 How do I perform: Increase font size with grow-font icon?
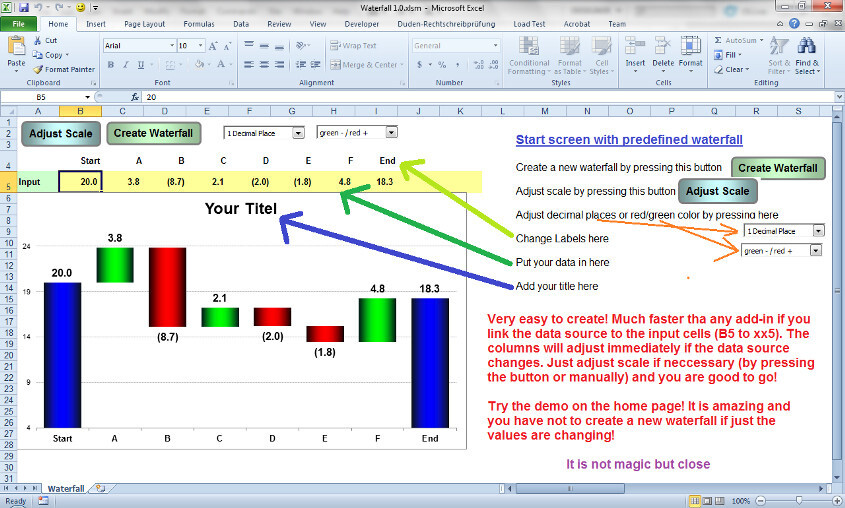(x=213, y=46)
